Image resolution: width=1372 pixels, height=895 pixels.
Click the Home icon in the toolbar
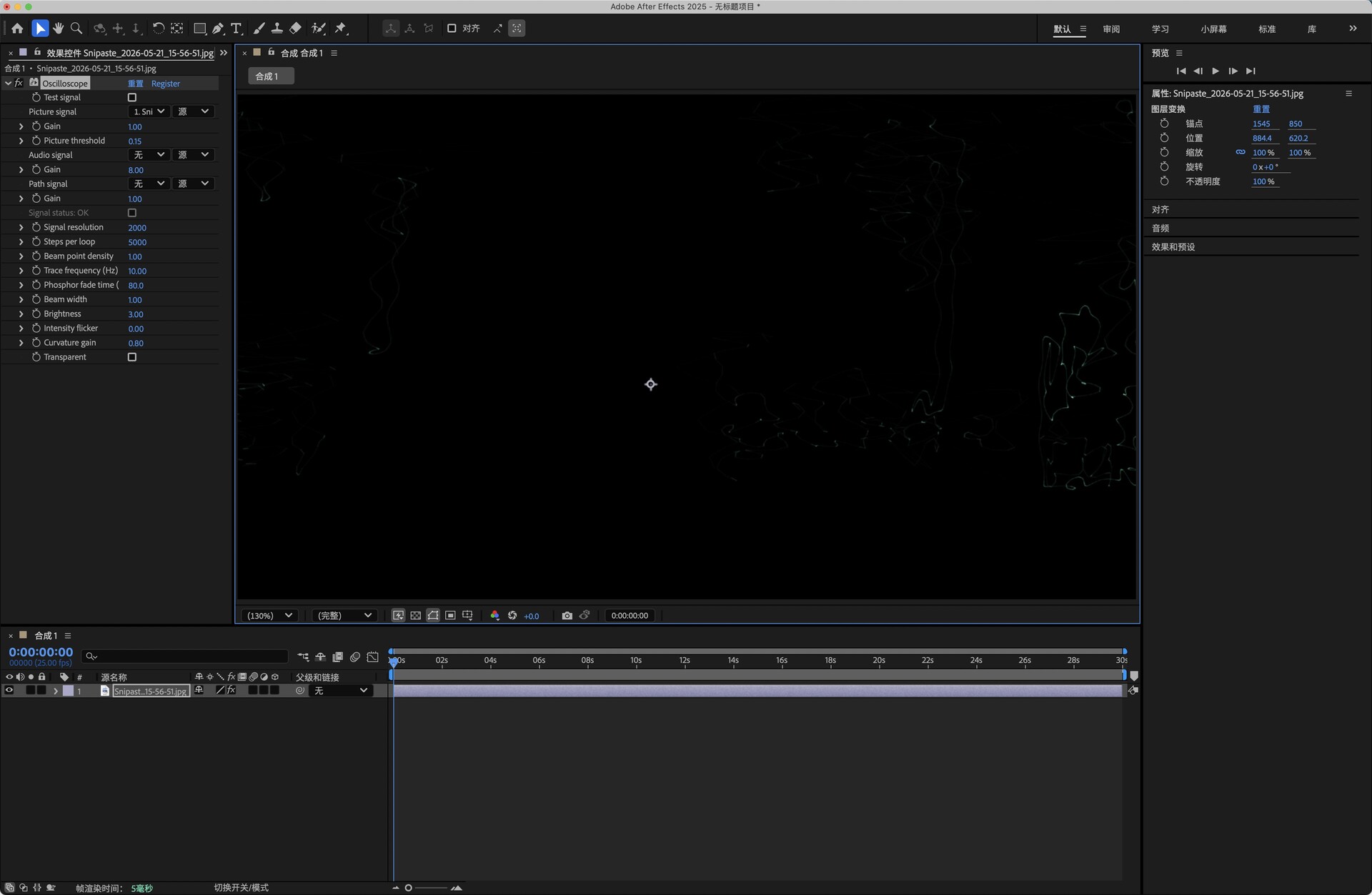(17, 29)
